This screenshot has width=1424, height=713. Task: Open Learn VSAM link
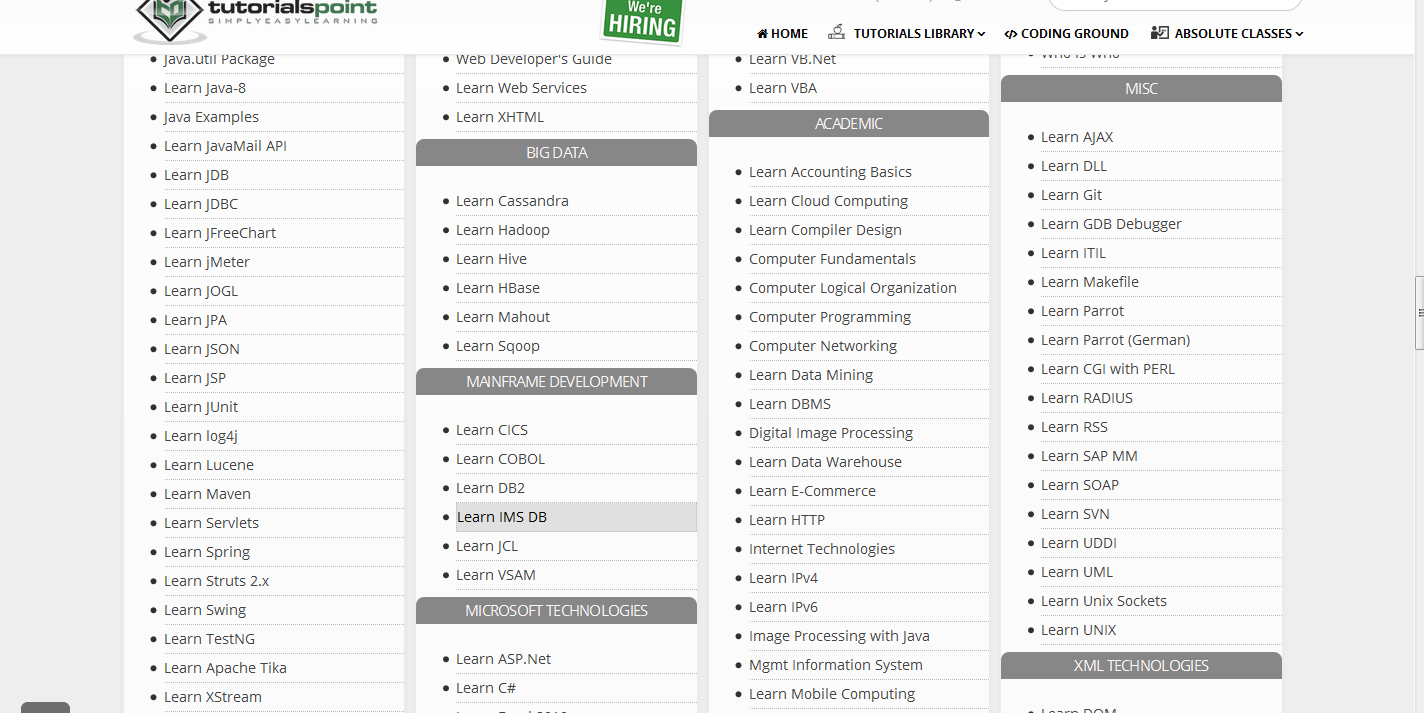[x=496, y=575]
